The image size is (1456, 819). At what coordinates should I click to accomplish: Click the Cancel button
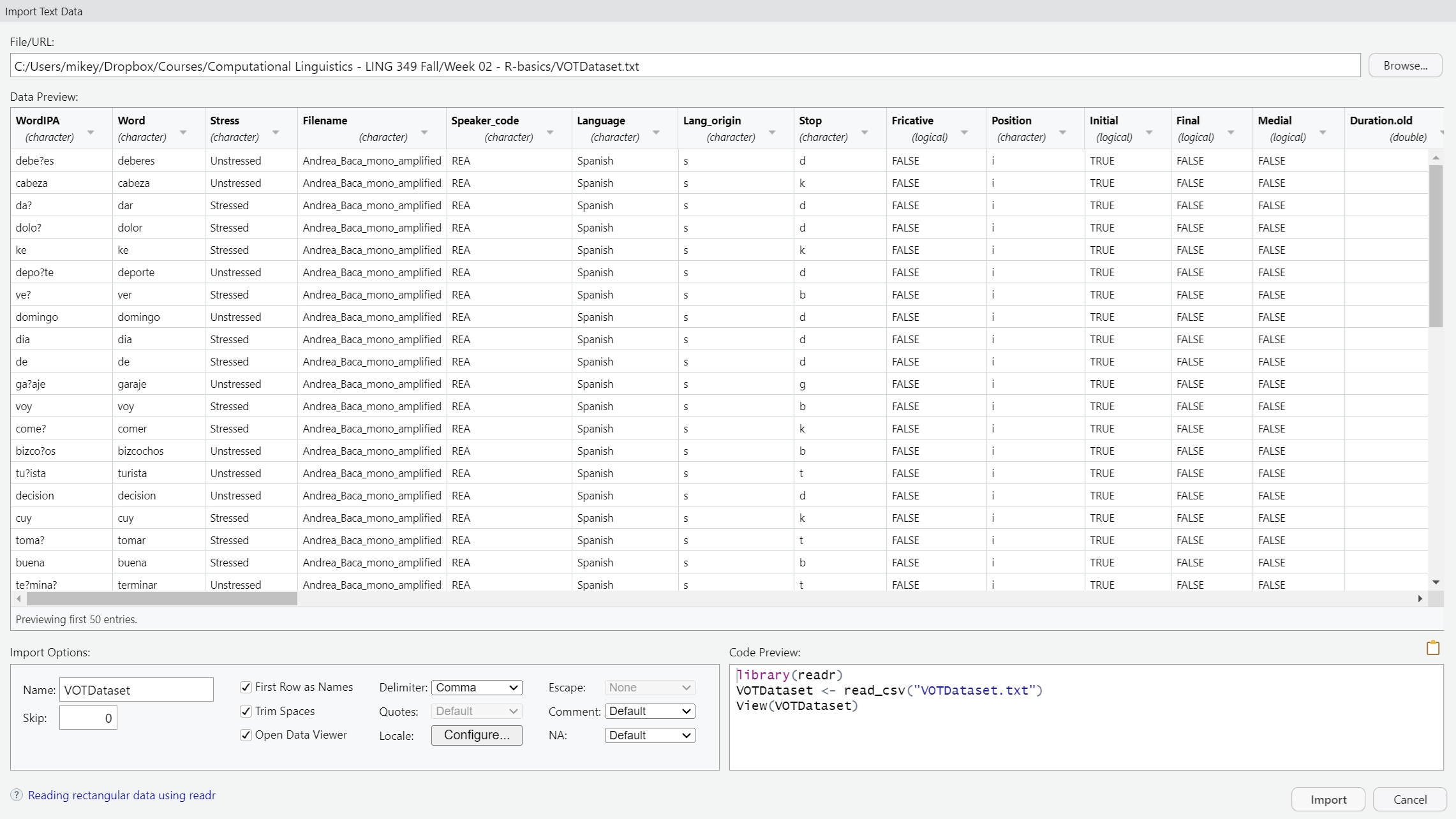pos(1409,799)
